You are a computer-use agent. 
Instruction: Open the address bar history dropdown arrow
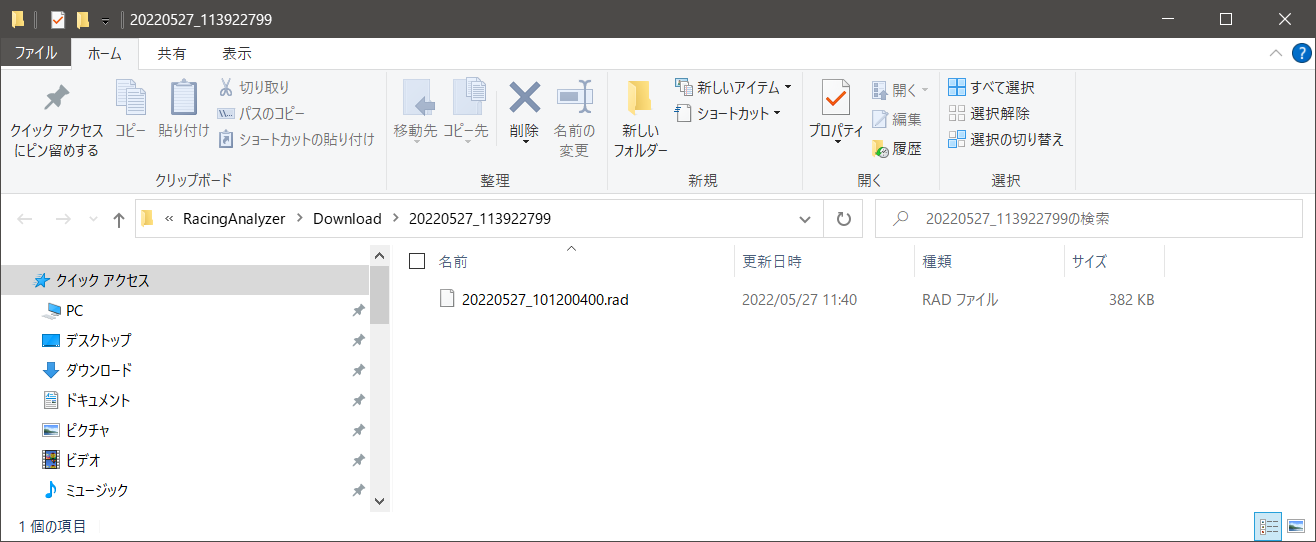point(805,219)
